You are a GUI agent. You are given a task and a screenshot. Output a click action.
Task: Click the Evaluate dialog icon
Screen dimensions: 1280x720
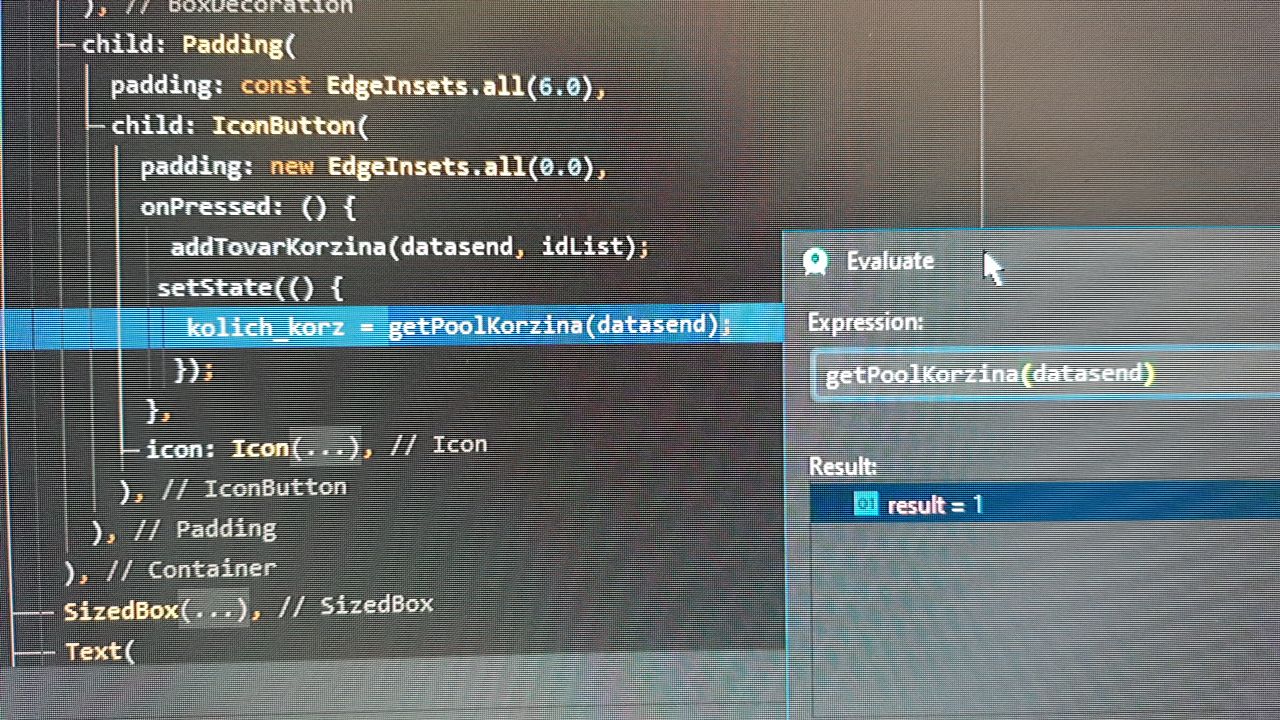pyautogui.click(x=815, y=262)
